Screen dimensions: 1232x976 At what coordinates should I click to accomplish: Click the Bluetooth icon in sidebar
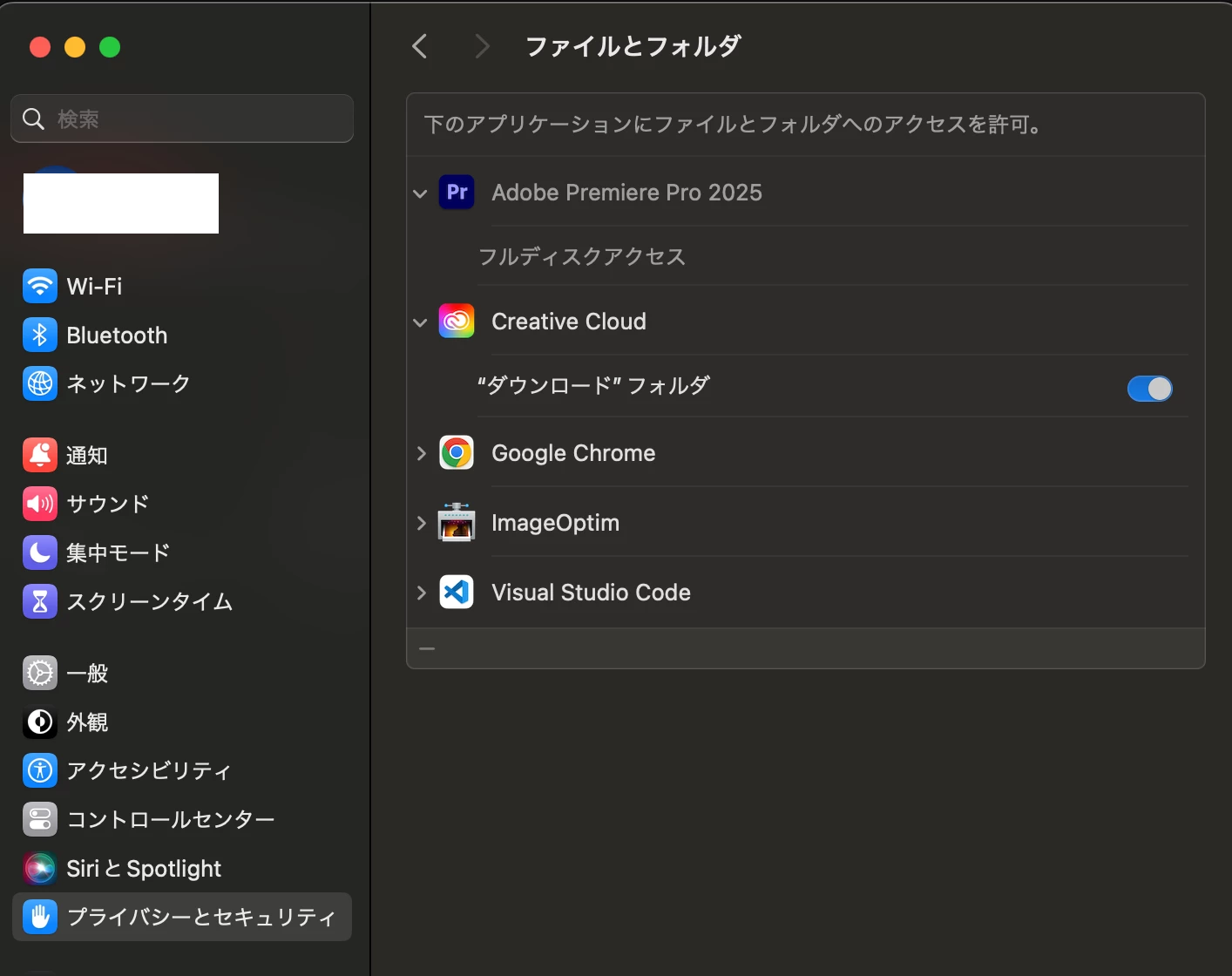(40, 335)
